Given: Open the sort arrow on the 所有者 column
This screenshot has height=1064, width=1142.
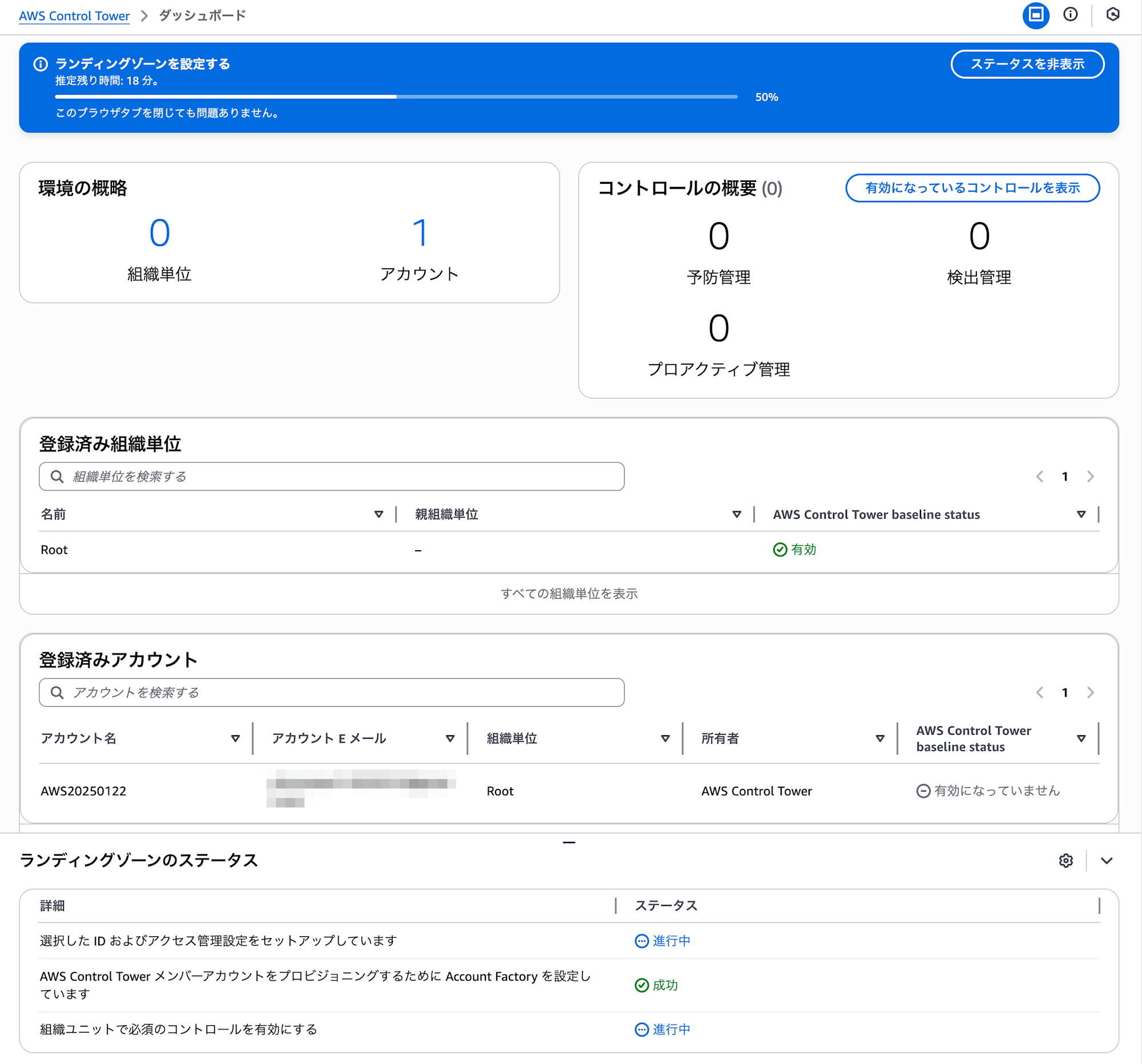Looking at the screenshot, I should tap(880, 739).
